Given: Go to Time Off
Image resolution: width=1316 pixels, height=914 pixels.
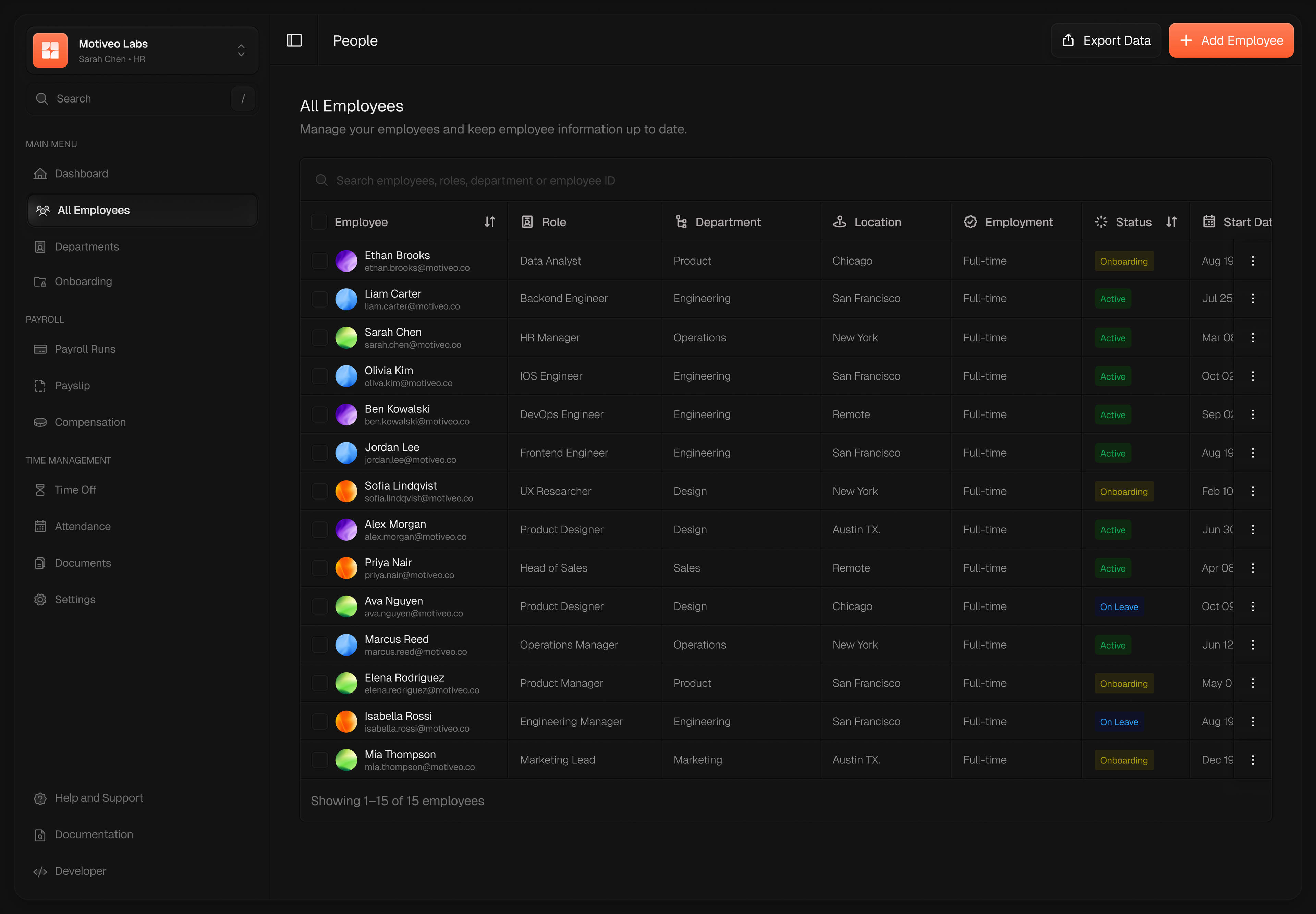Looking at the screenshot, I should 142,490.
